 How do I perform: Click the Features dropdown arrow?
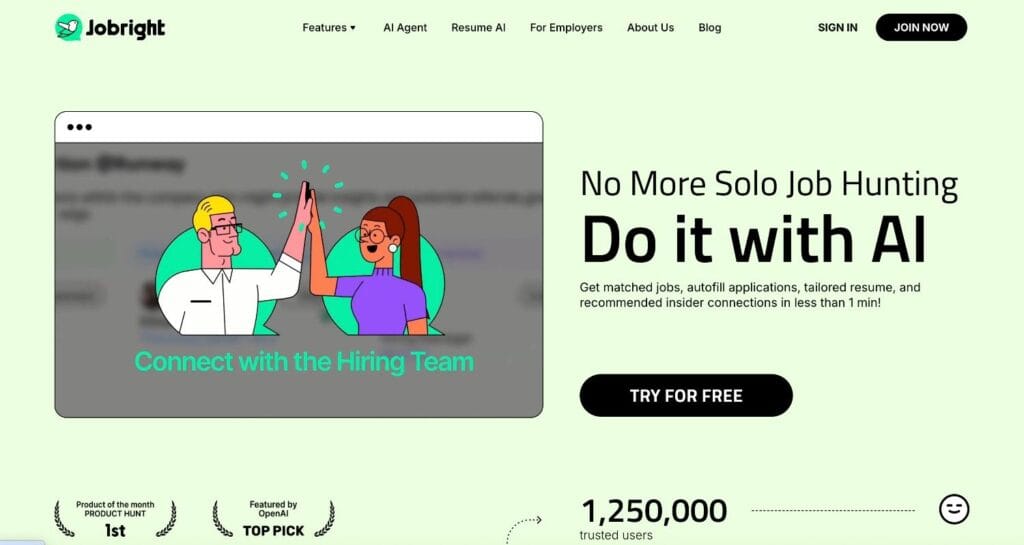pos(353,28)
